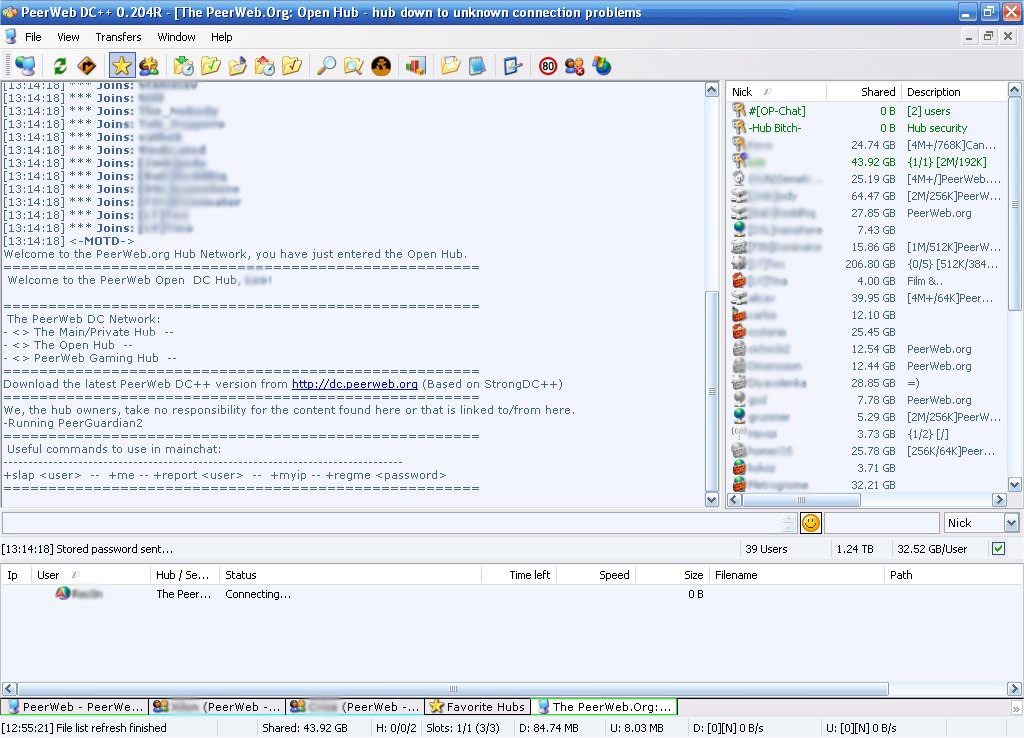This screenshot has height=738, width=1024.
Task: Click user list vertical scrollbar down arrow
Action: [x=1014, y=485]
